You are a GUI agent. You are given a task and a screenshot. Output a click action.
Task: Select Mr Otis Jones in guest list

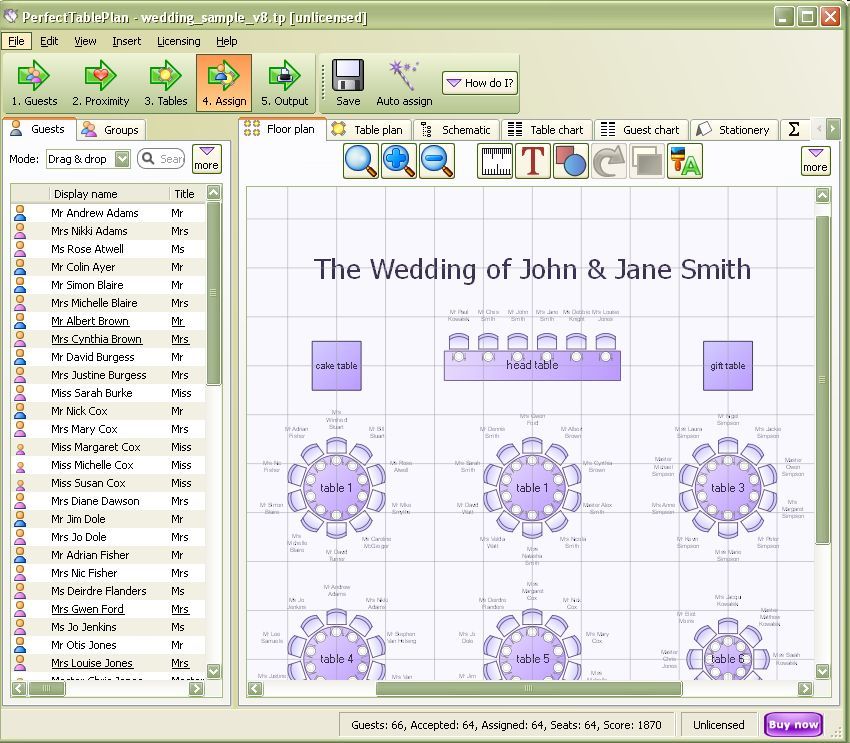108,645
